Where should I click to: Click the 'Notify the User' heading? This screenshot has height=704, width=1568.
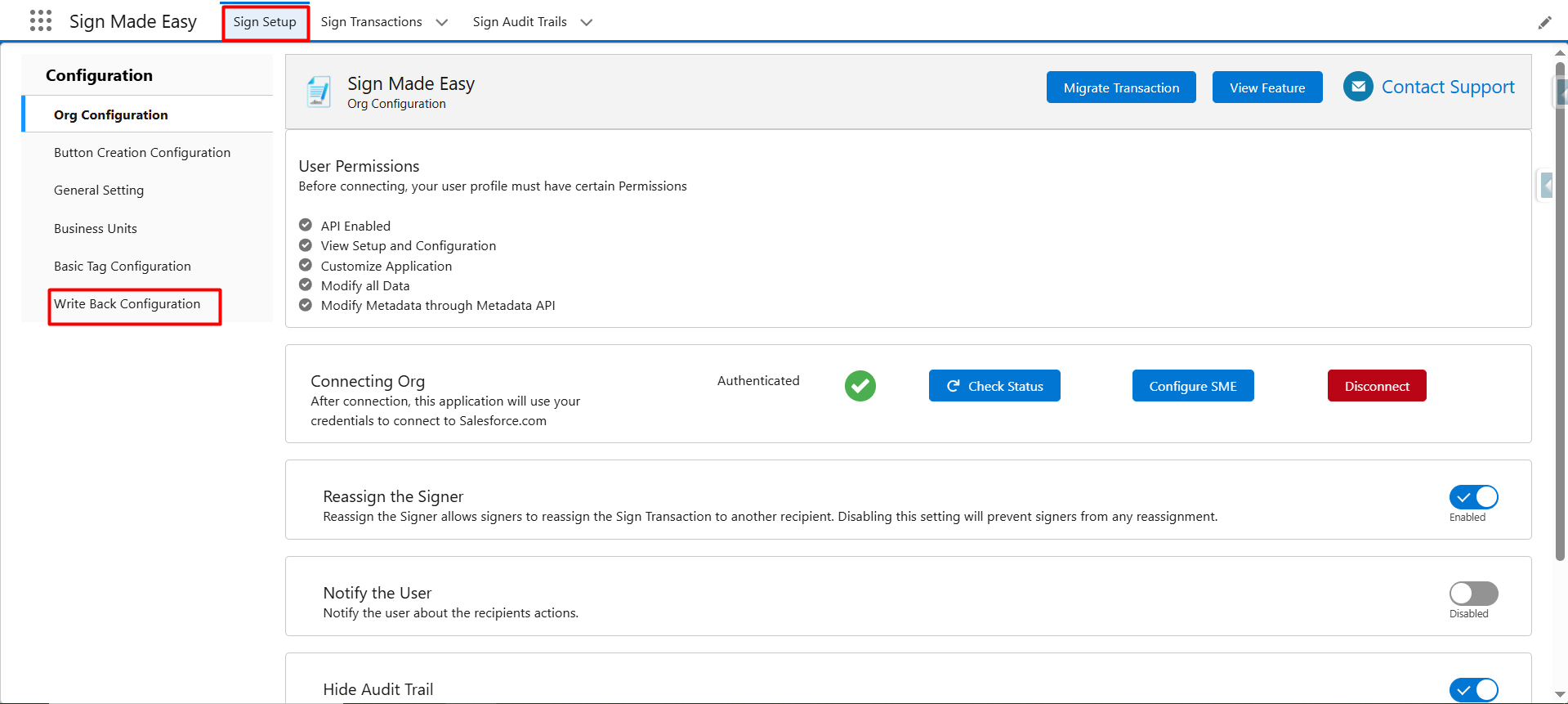coord(377,593)
